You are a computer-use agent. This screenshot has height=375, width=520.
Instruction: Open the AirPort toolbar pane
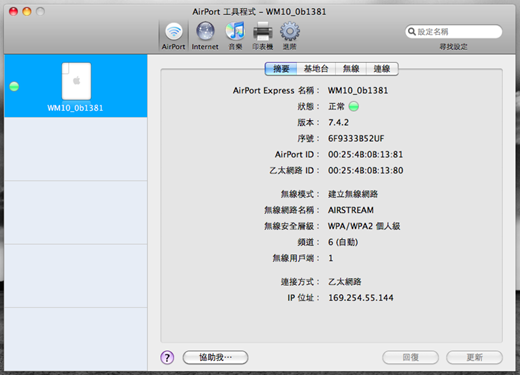[174, 36]
